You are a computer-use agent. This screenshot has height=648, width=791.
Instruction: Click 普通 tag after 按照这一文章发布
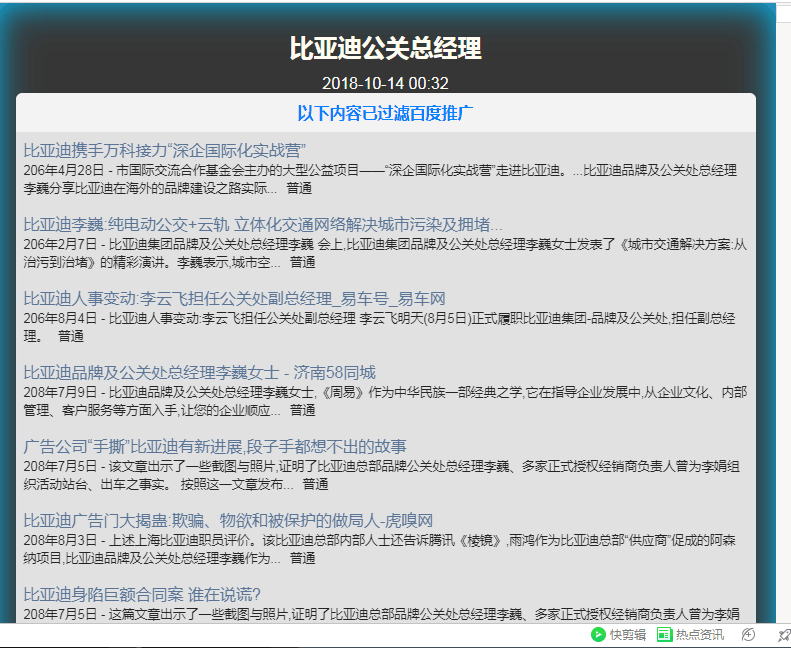315,485
